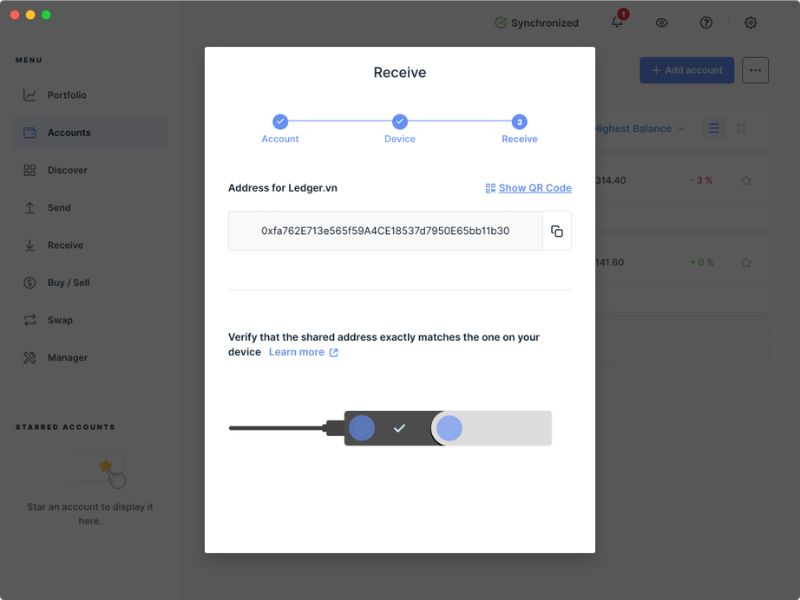Click the Buy / Sell dollar icon
The image size is (800, 600).
coord(30,283)
